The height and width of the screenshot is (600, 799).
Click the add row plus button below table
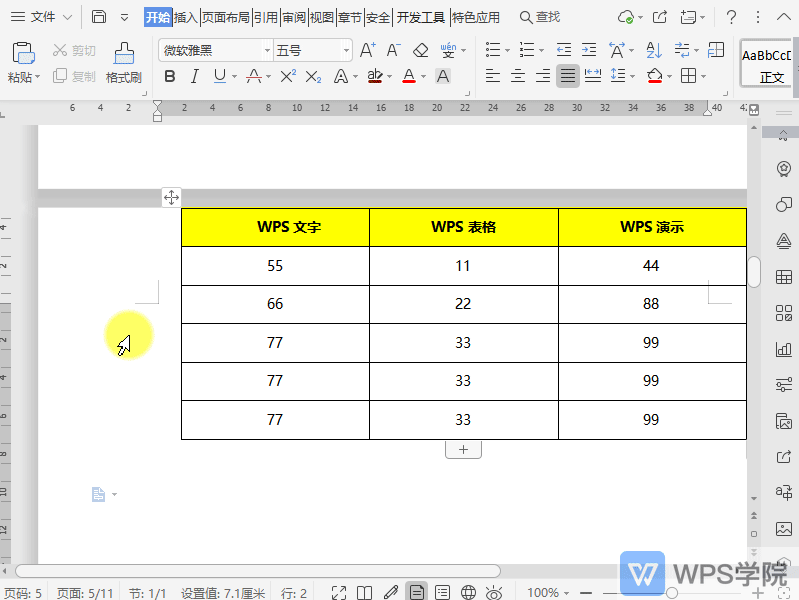click(x=463, y=450)
